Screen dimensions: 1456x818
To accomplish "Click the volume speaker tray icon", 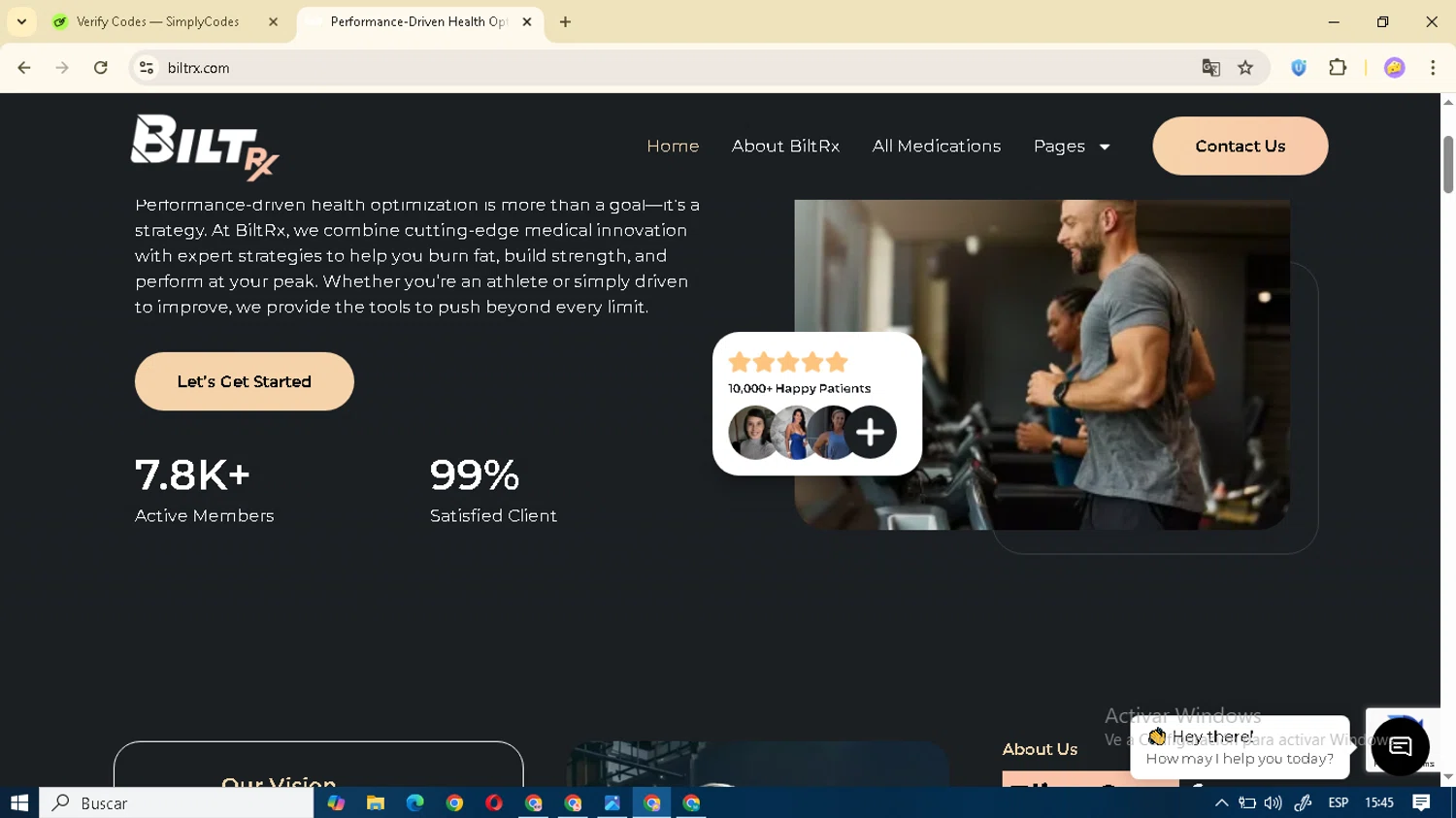I will [x=1273, y=803].
